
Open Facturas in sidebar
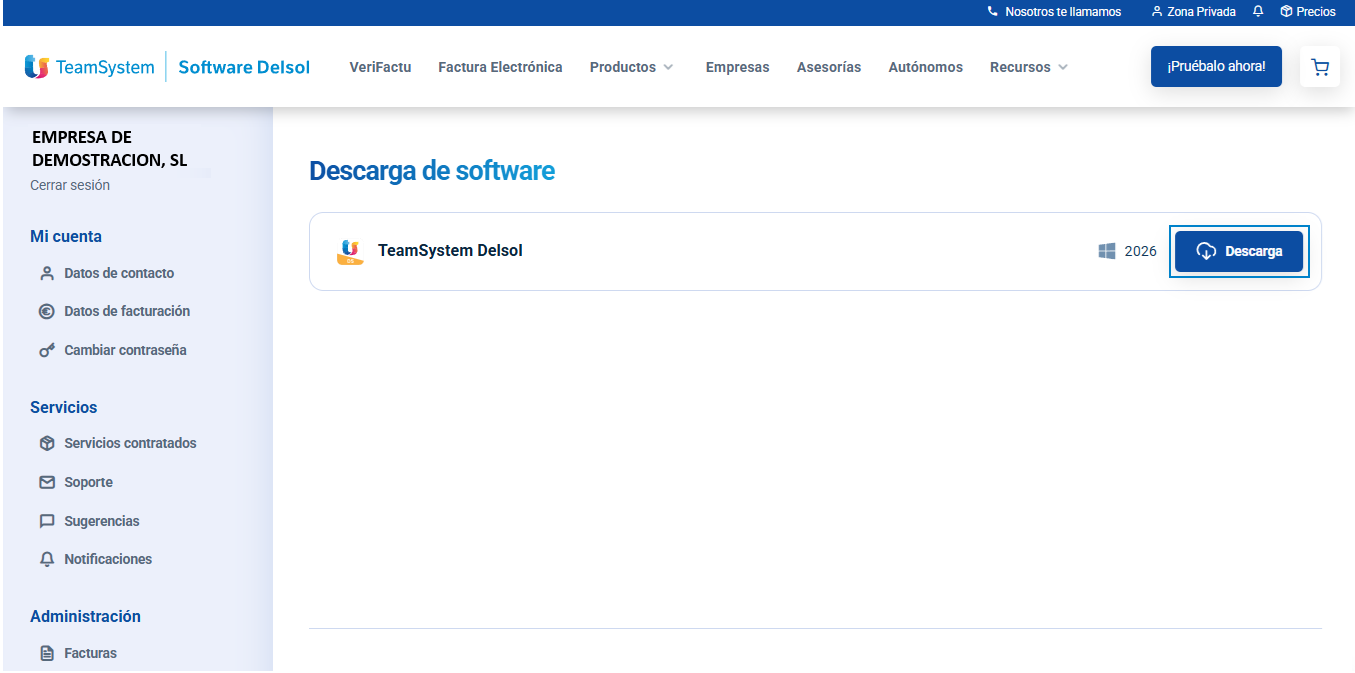(x=90, y=653)
